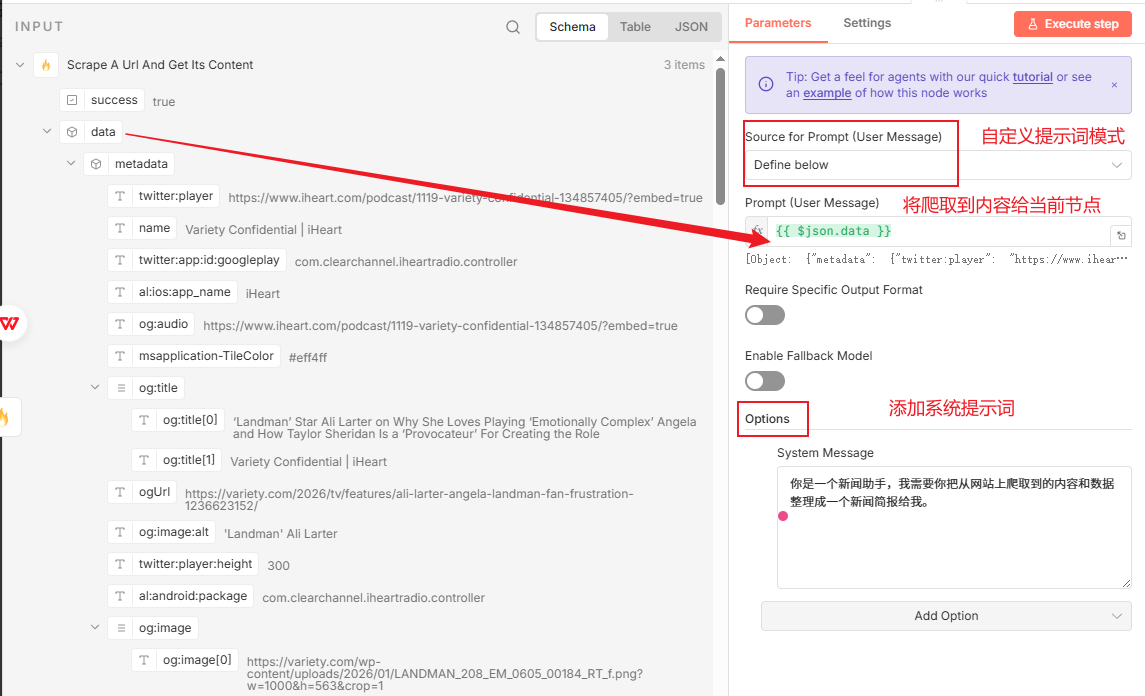The image size is (1145, 696).
Task: Open the Add Option dropdown
Action: (946, 616)
